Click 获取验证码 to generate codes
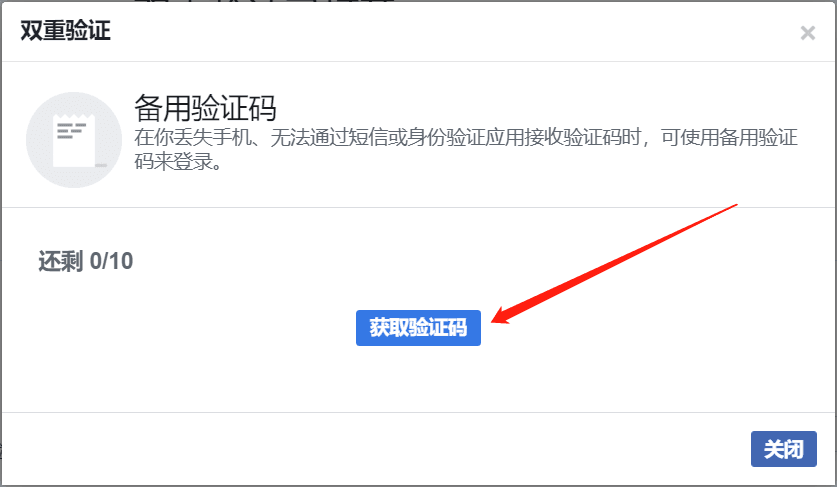The image size is (837, 487). pyautogui.click(x=418, y=327)
